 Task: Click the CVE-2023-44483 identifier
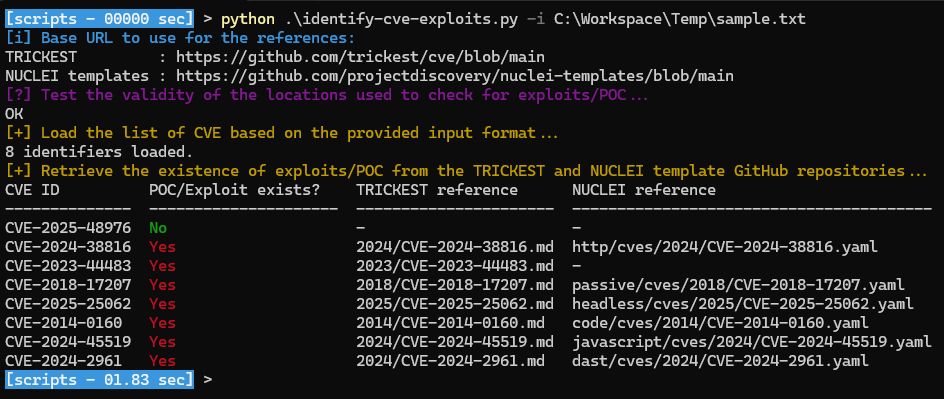click(68, 266)
